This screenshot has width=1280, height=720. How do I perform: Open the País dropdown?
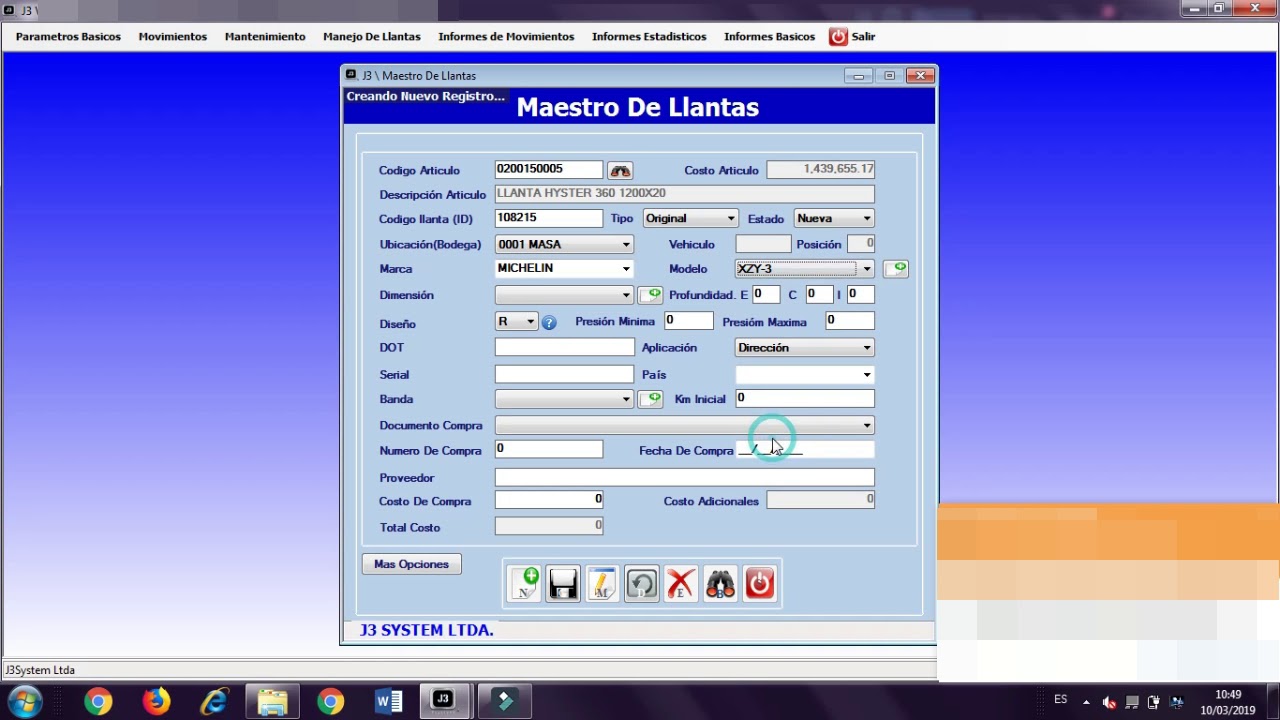[x=867, y=375]
